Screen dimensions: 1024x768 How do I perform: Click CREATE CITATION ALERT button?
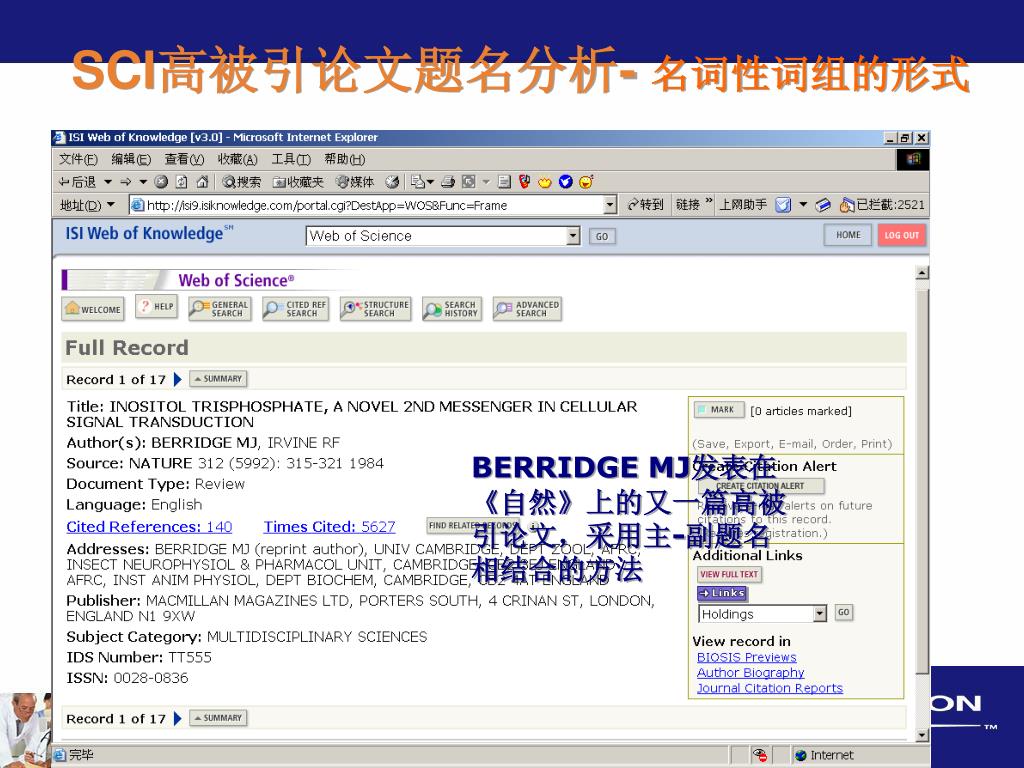click(x=760, y=486)
